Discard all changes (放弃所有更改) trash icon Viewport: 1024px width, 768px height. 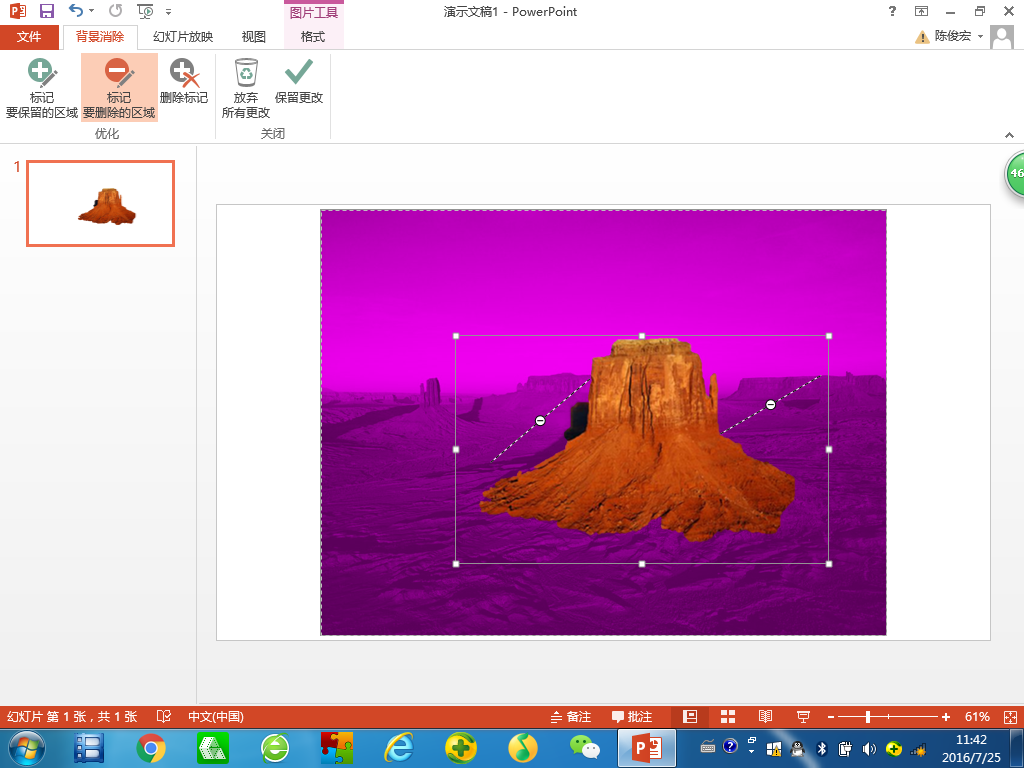coord(246,88)
